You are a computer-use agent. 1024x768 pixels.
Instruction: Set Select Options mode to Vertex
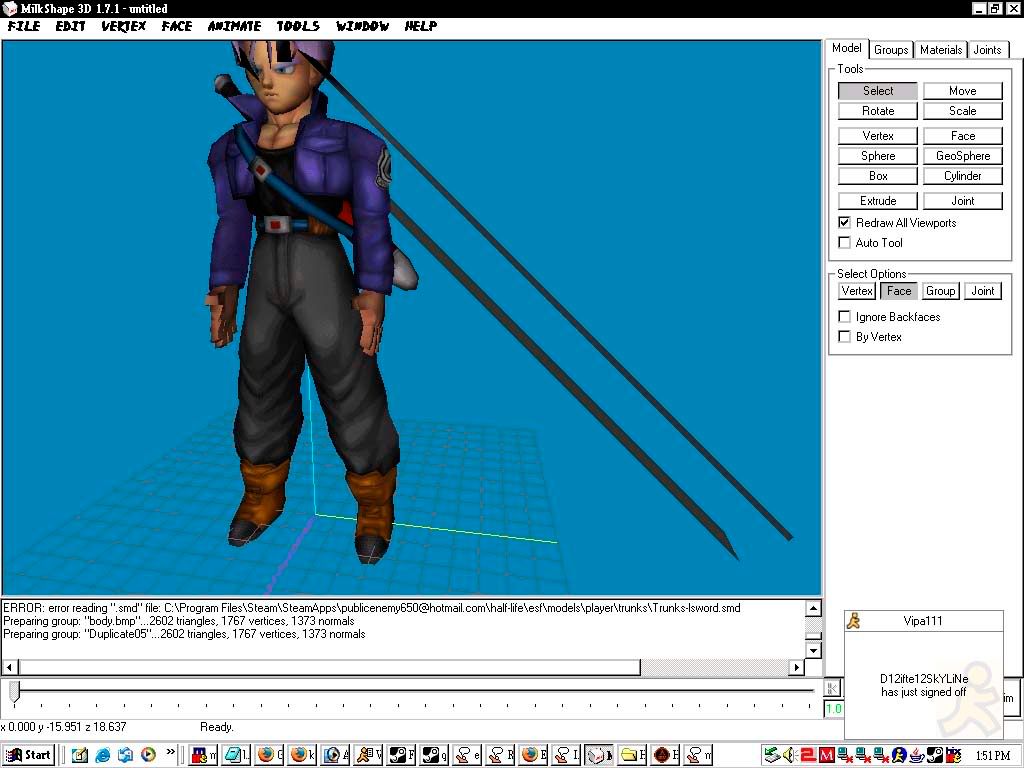(857, 291)
